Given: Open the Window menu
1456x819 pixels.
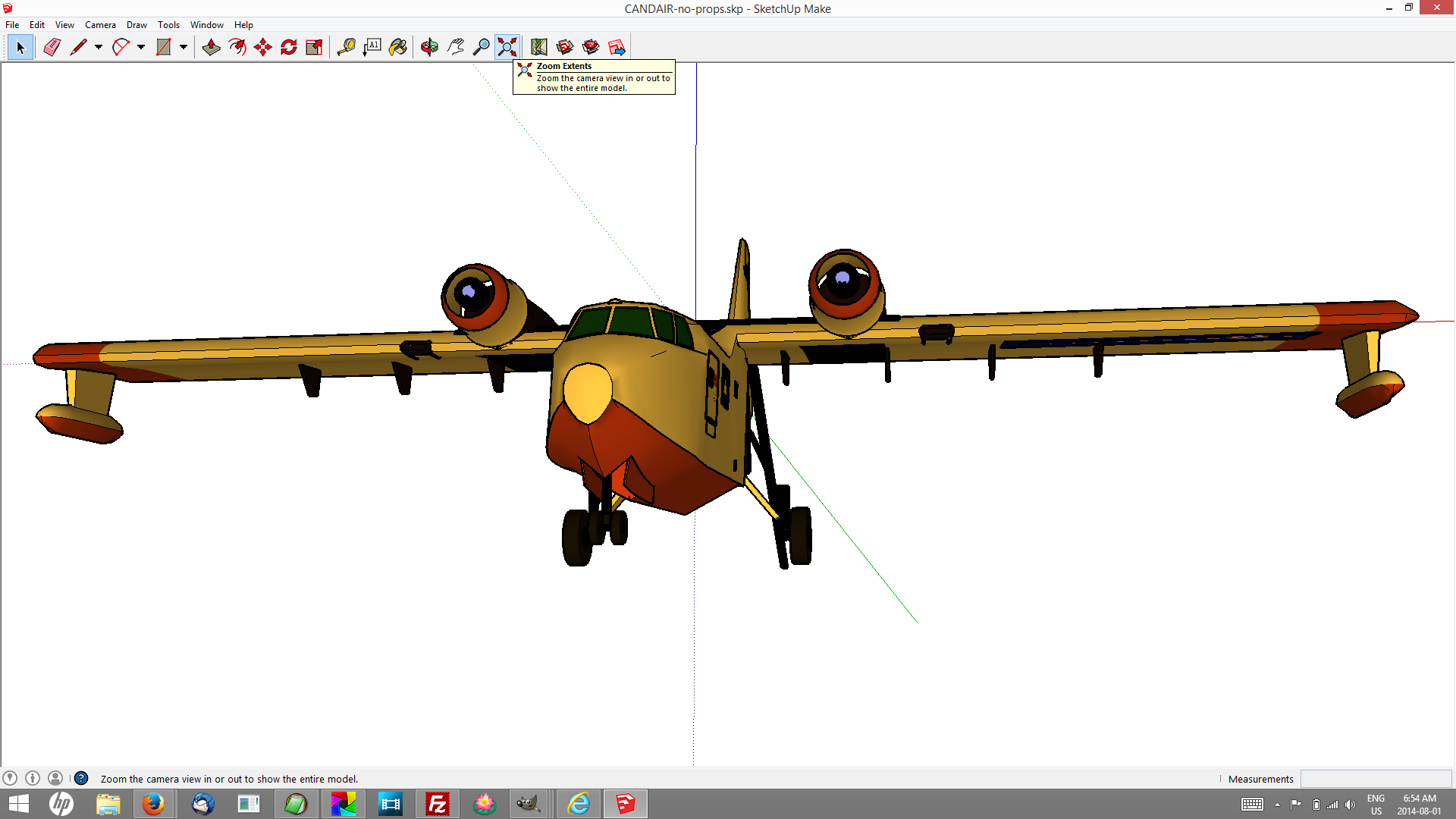Looking at the screenshot, I should [207, 25].
